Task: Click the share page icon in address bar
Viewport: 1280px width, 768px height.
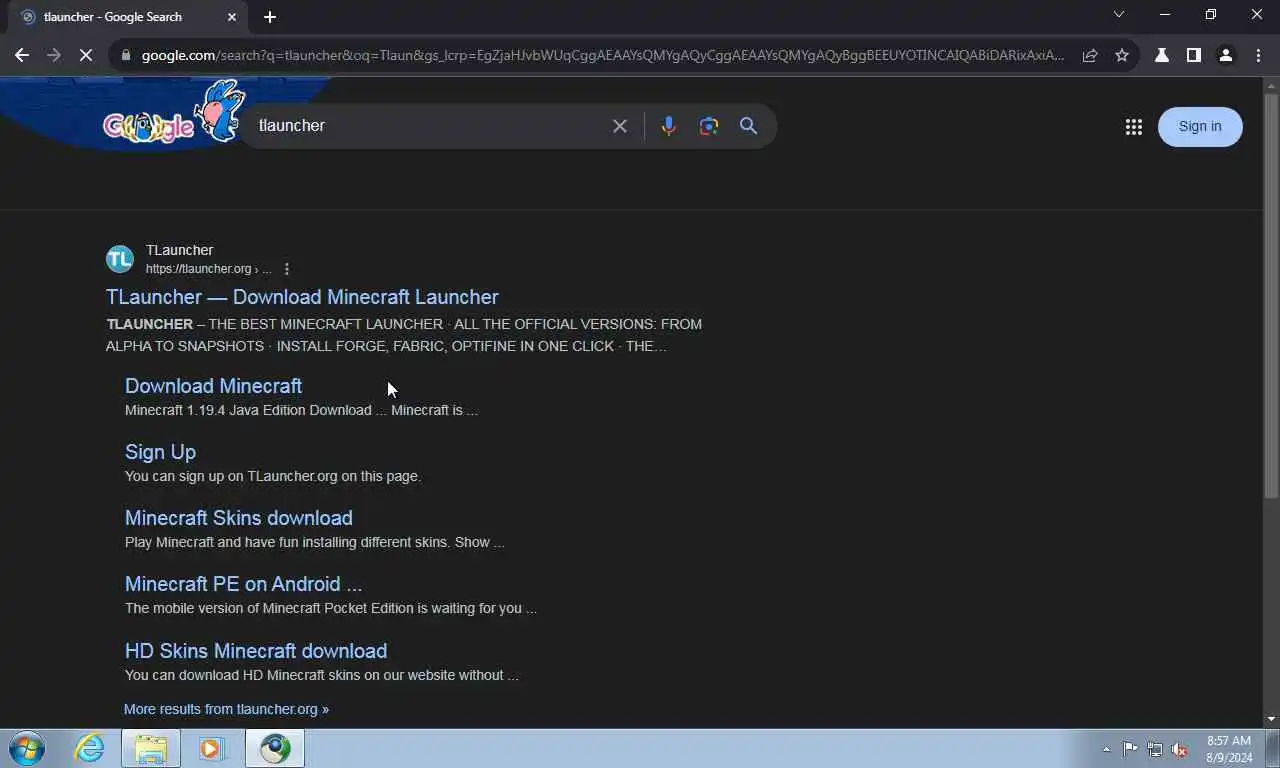Action: coord(1090,56)
